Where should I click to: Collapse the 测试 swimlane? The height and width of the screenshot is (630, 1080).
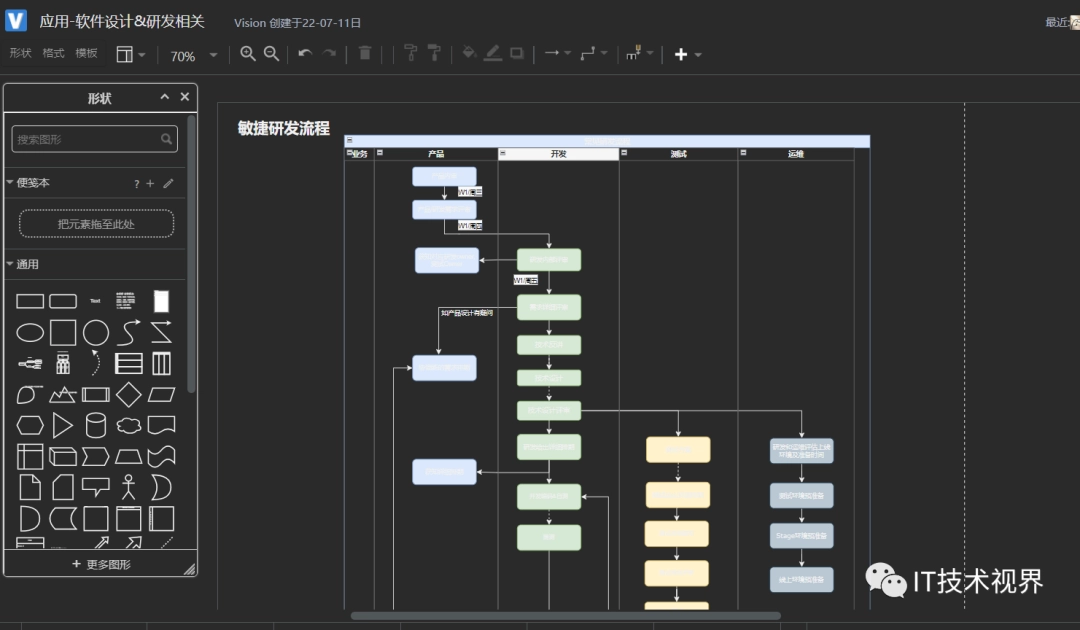point(624,153)
